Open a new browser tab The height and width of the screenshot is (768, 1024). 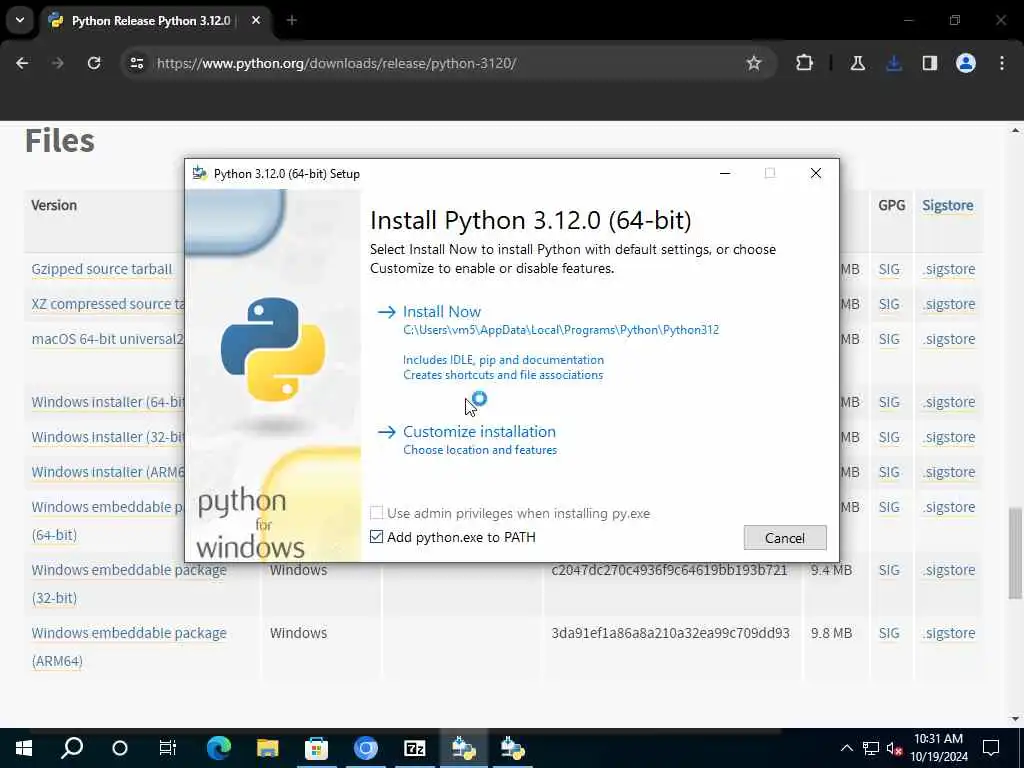[x=292, y=21]
